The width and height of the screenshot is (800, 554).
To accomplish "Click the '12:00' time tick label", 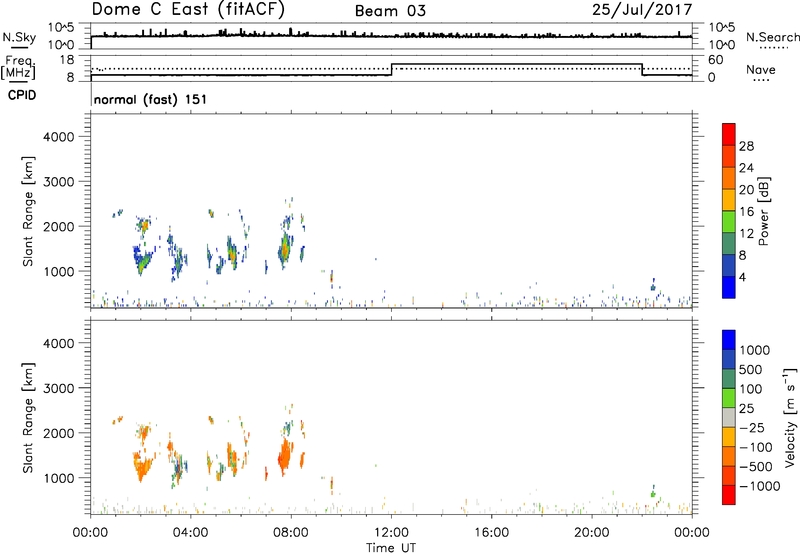I will pyautogui.click(x=391, y=533).
